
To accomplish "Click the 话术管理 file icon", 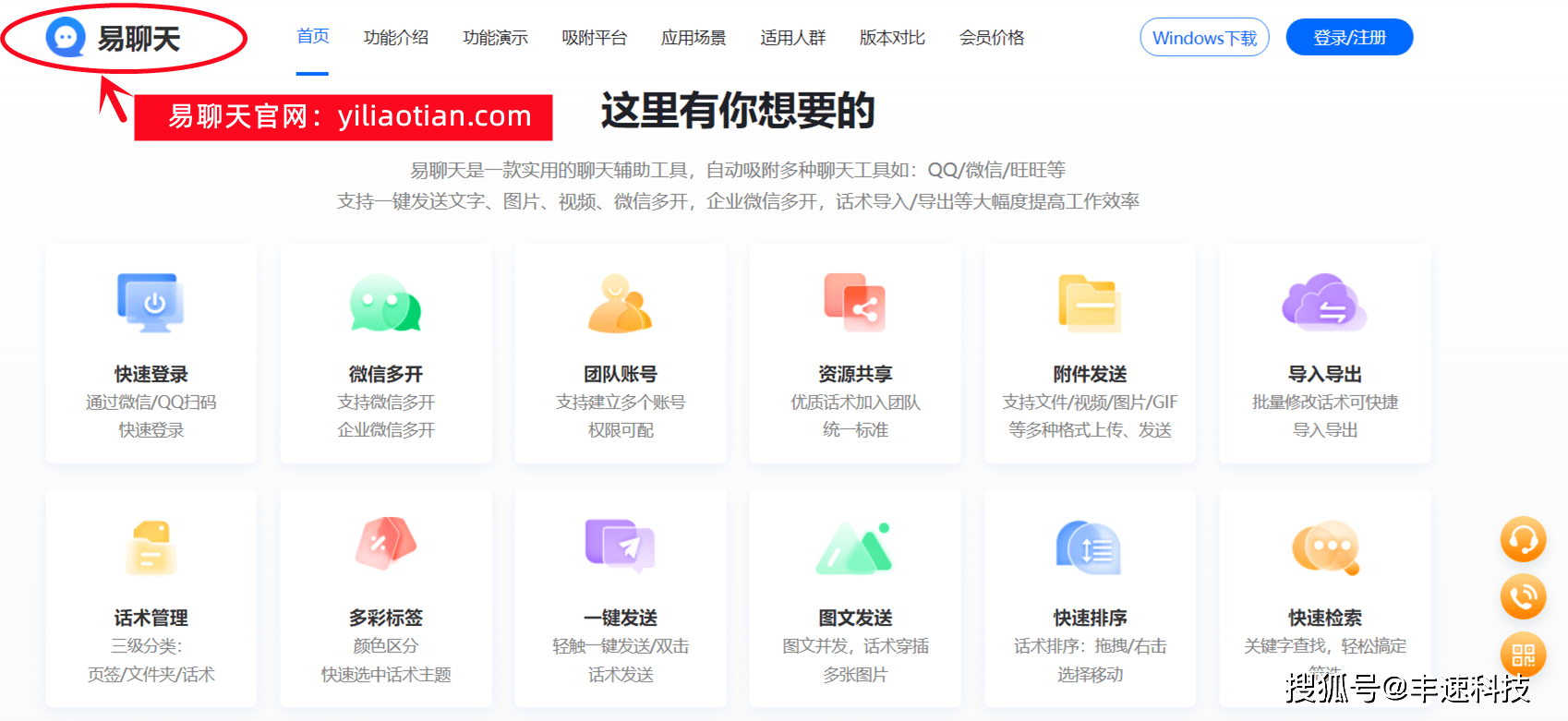I will click(151, 547).
